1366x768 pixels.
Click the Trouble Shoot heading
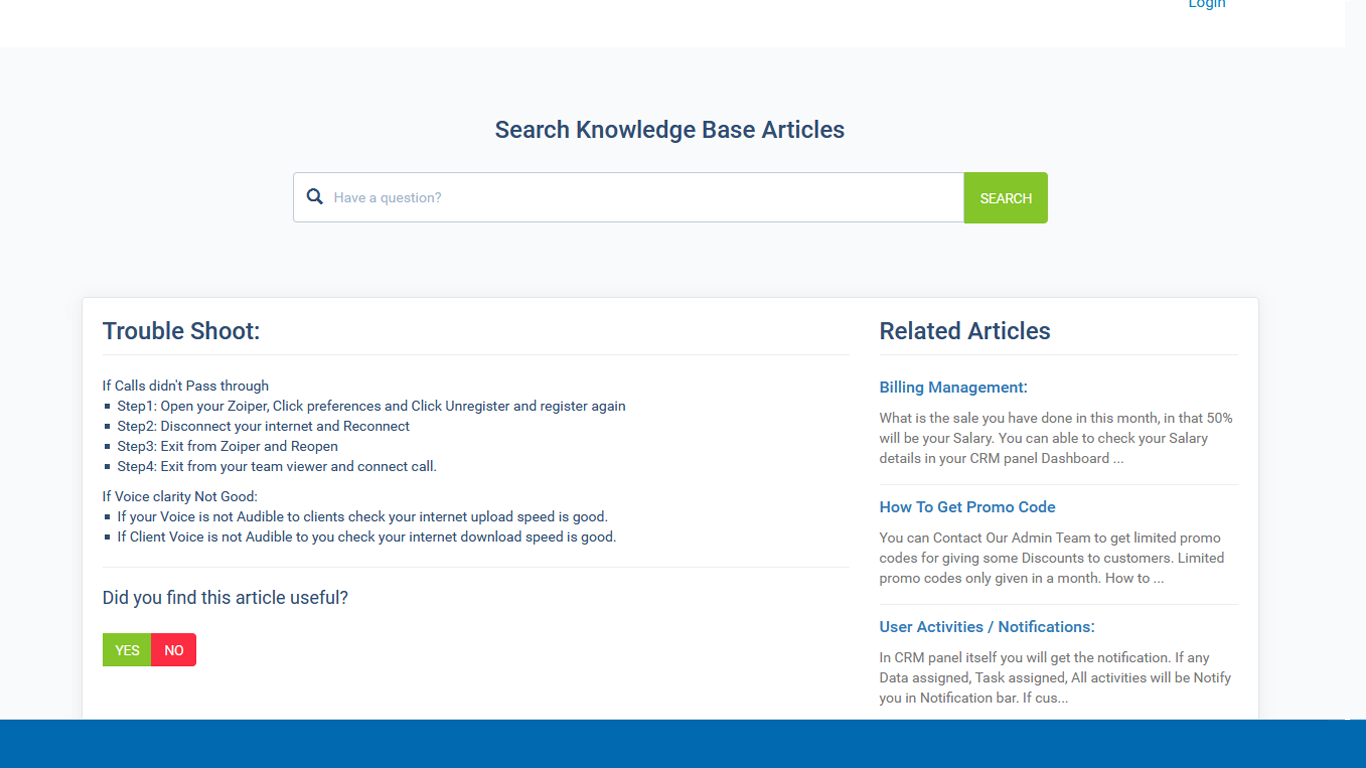pyautogui.click(x=181, y=331)
